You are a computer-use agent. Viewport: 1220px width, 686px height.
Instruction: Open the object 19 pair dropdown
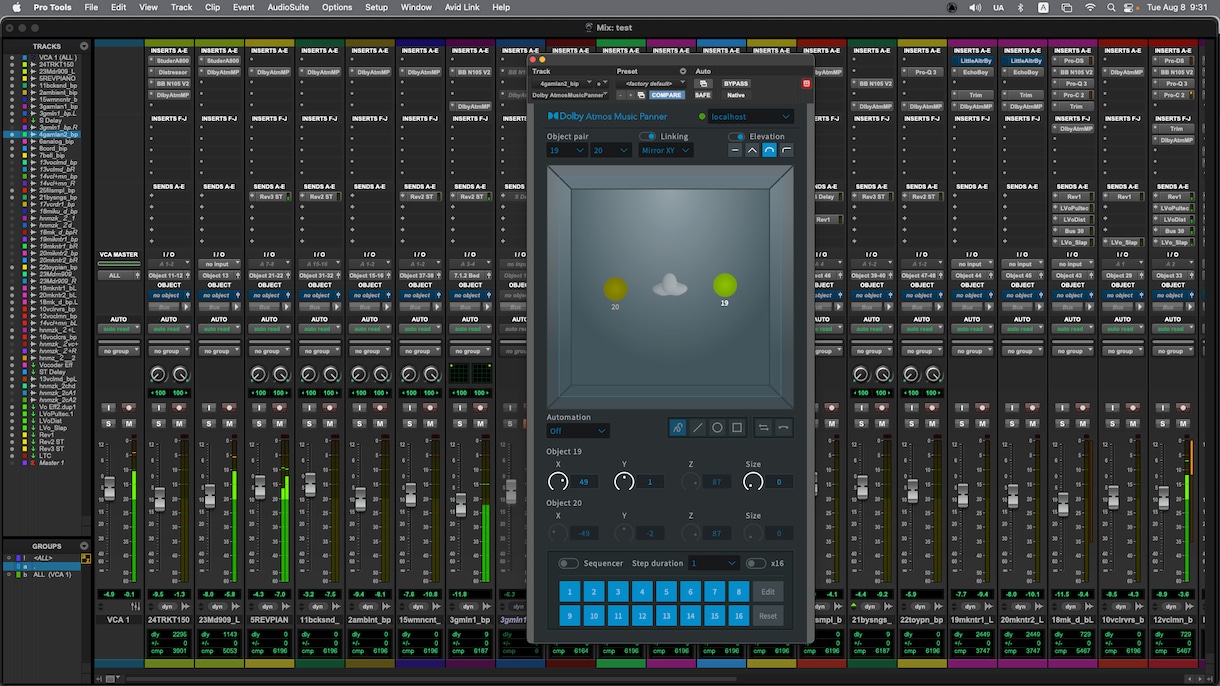[567, 150]
